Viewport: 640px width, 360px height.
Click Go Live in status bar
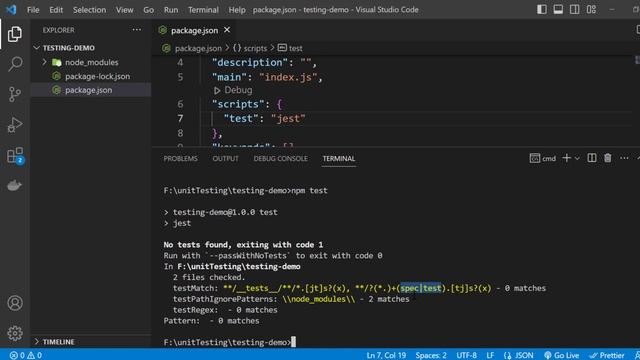pyautogui.click(x=561, y=355)
